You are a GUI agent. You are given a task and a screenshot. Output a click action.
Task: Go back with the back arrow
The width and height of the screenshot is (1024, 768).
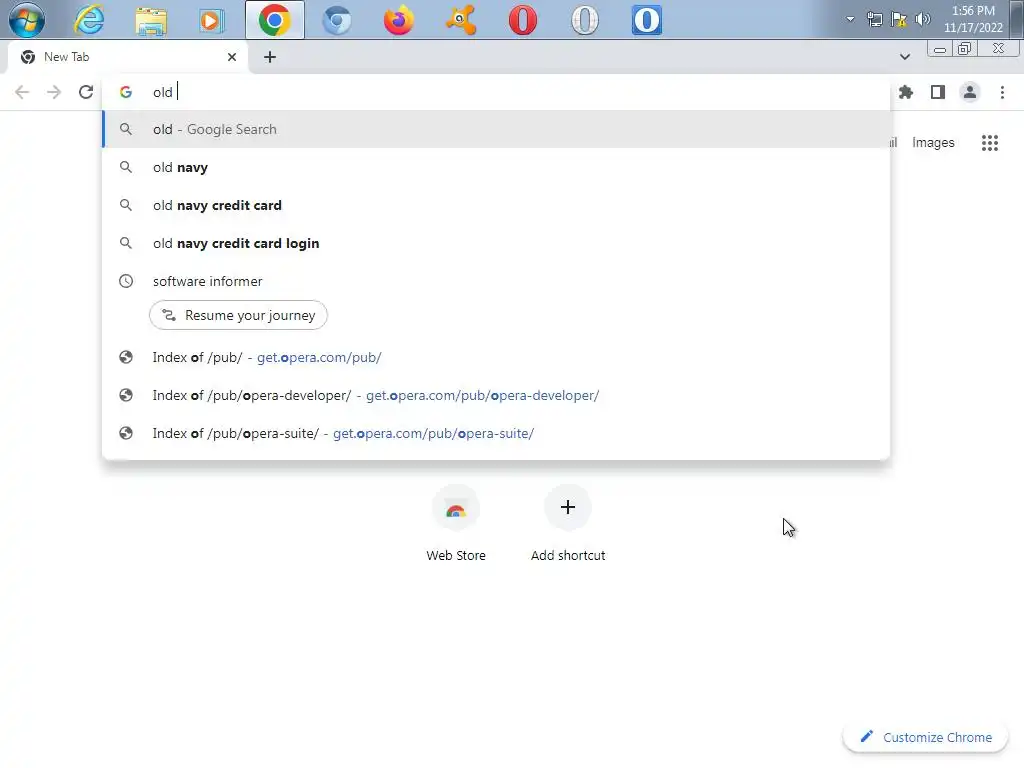(22, 92)
